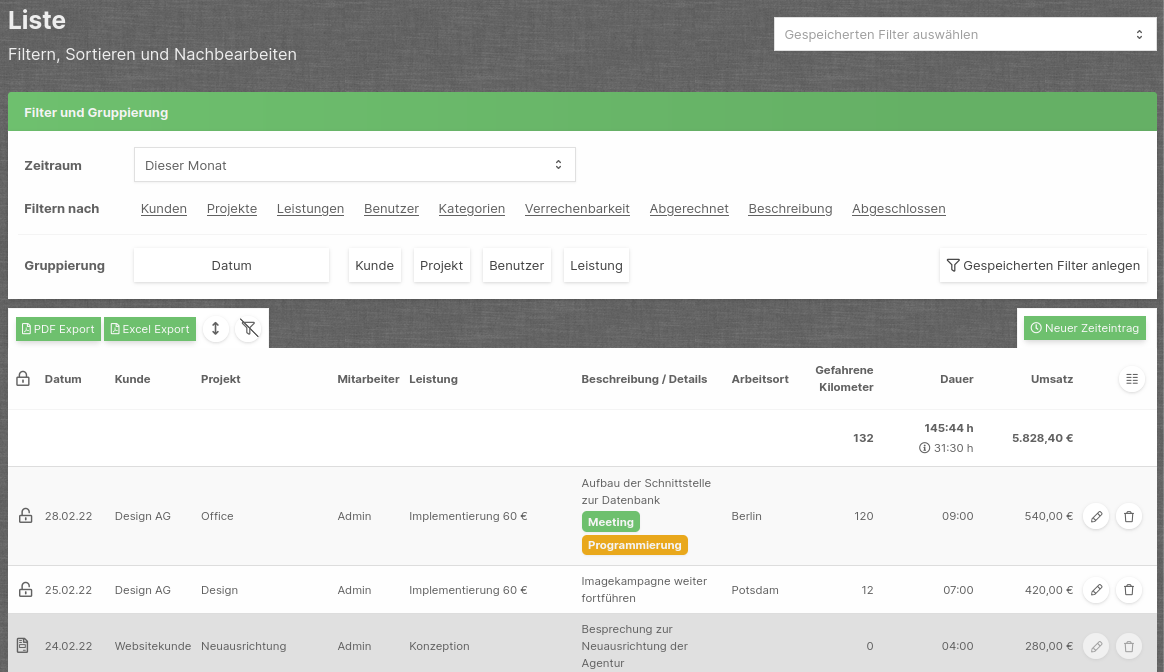Screen dimensions: 1164x672
Task: Edit the 25.02.22 Design entry
Action: (x=1096, y=590)
